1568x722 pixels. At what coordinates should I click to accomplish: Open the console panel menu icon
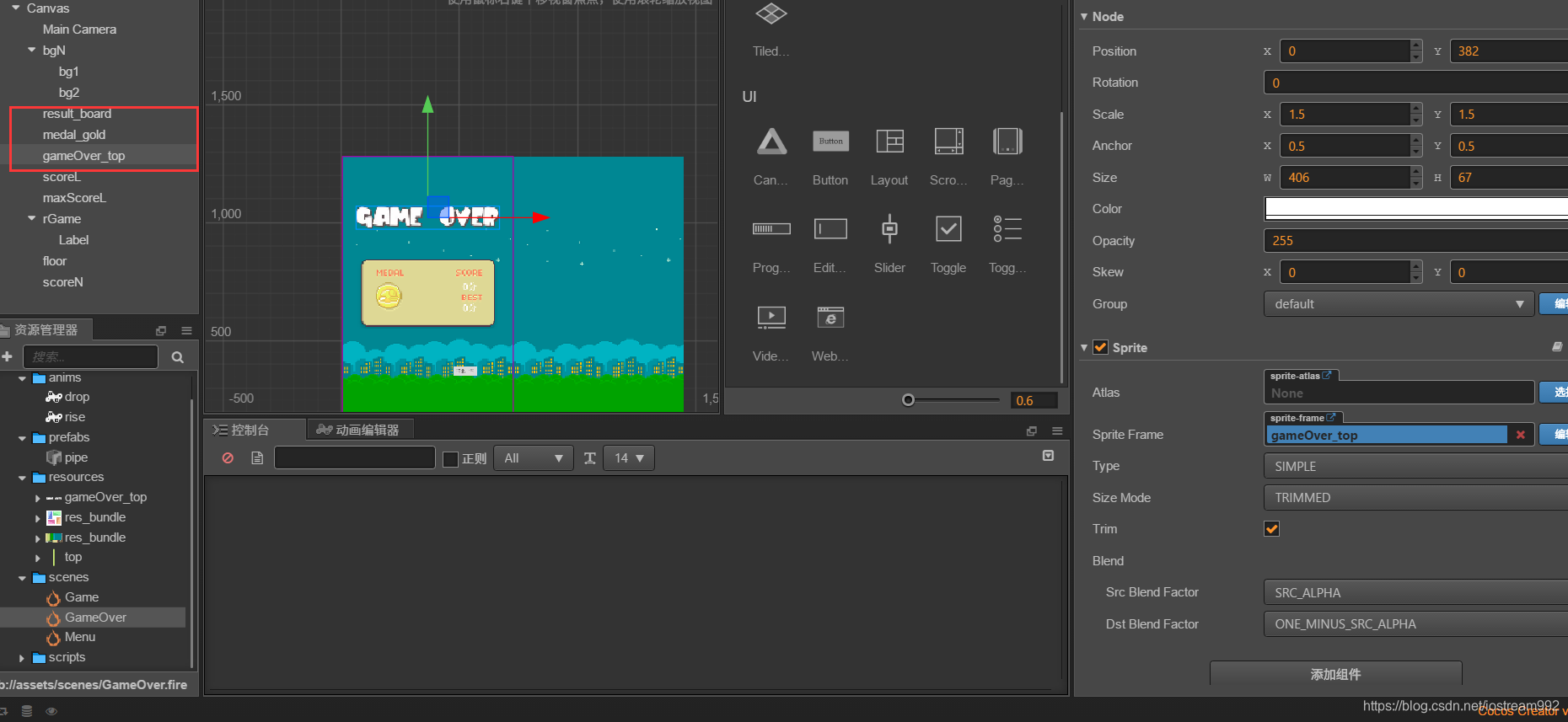click(x=1057, y=431)
